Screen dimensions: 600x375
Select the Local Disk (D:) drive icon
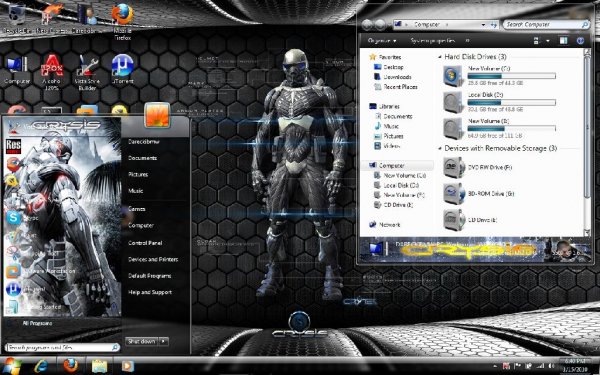click(454, 102)
